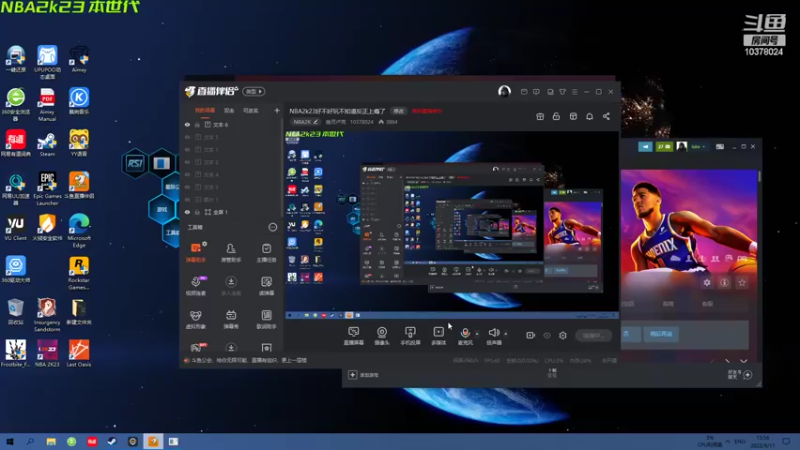The height and width of the screenshot is (450, 800).
Task: Open File Explorer from taskbar
Action: pyautogui.click(x=51, y=441)
